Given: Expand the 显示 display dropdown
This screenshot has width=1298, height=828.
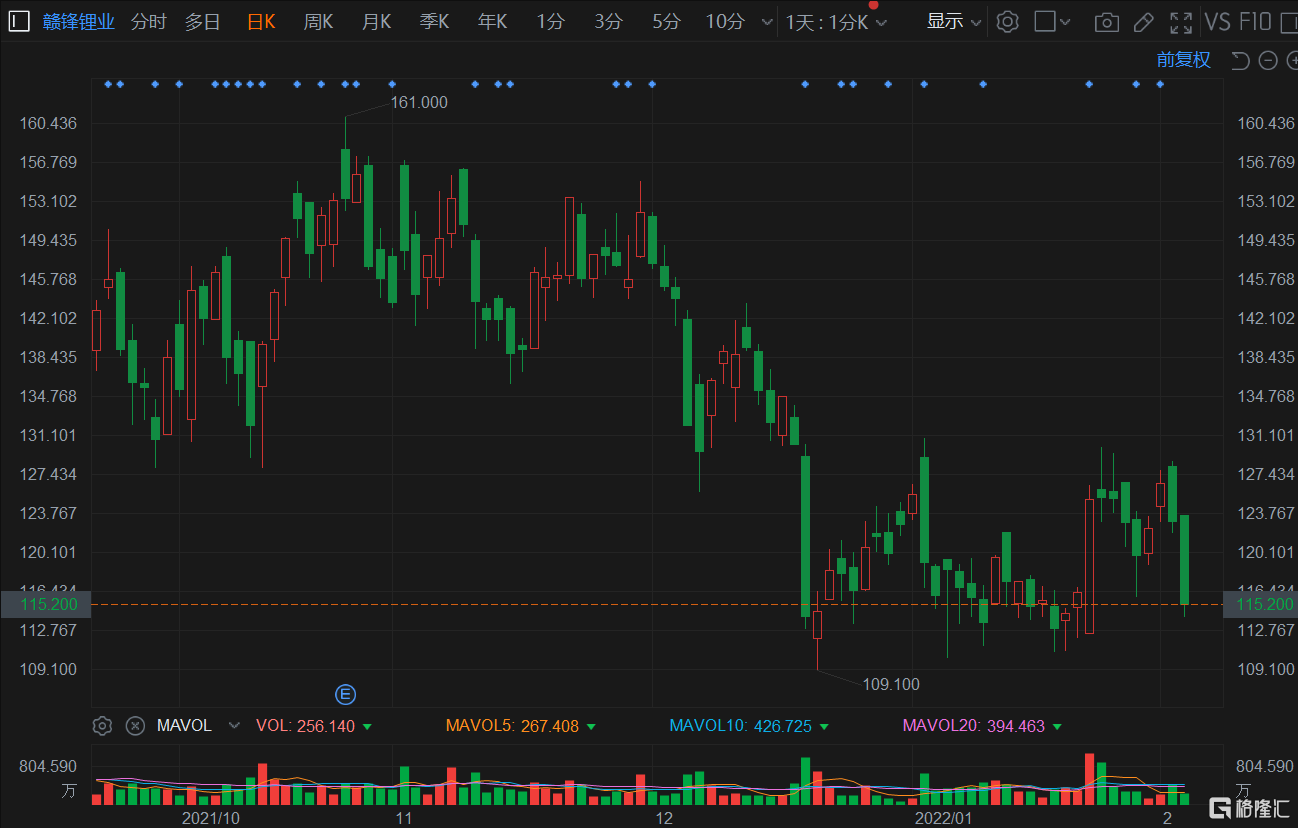Looking at the screenshot, I should [953, 21].
